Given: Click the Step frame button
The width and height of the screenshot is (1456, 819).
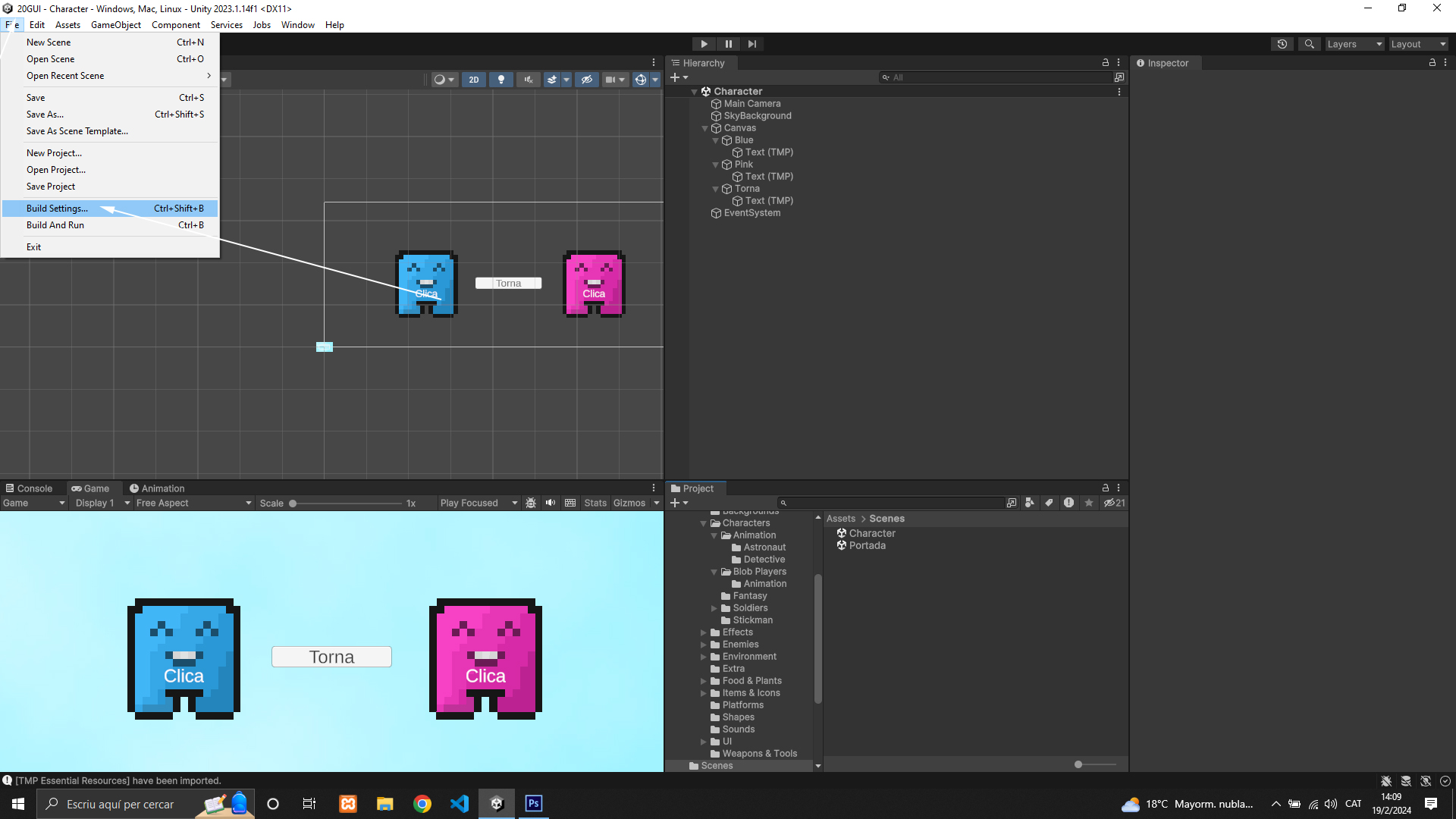Looking at the screenshot, I should (x=752, y=44).
